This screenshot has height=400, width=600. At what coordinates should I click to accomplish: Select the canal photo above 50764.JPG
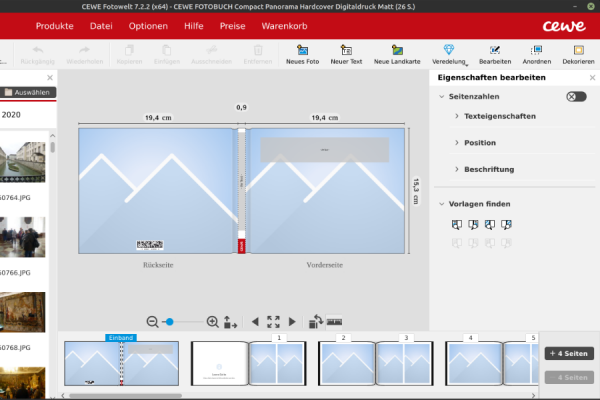pyautogui.click(x=23, y=162)
